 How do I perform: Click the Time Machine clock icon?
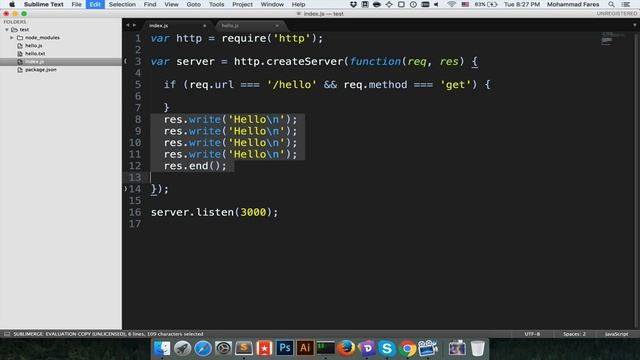click(413, 4)
